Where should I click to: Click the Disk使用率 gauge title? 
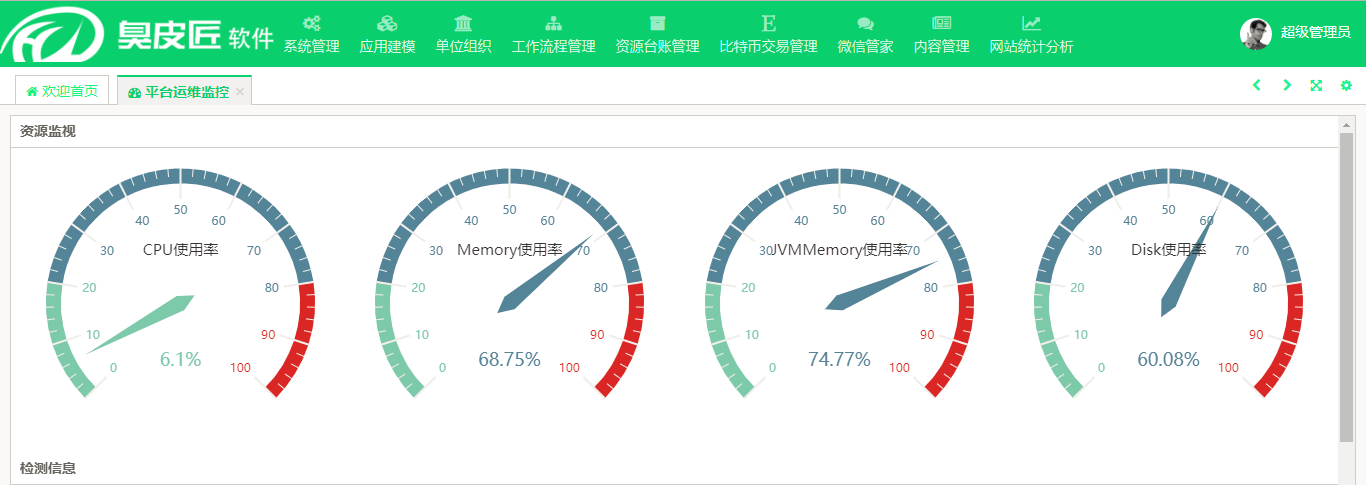click(1168, 249)
